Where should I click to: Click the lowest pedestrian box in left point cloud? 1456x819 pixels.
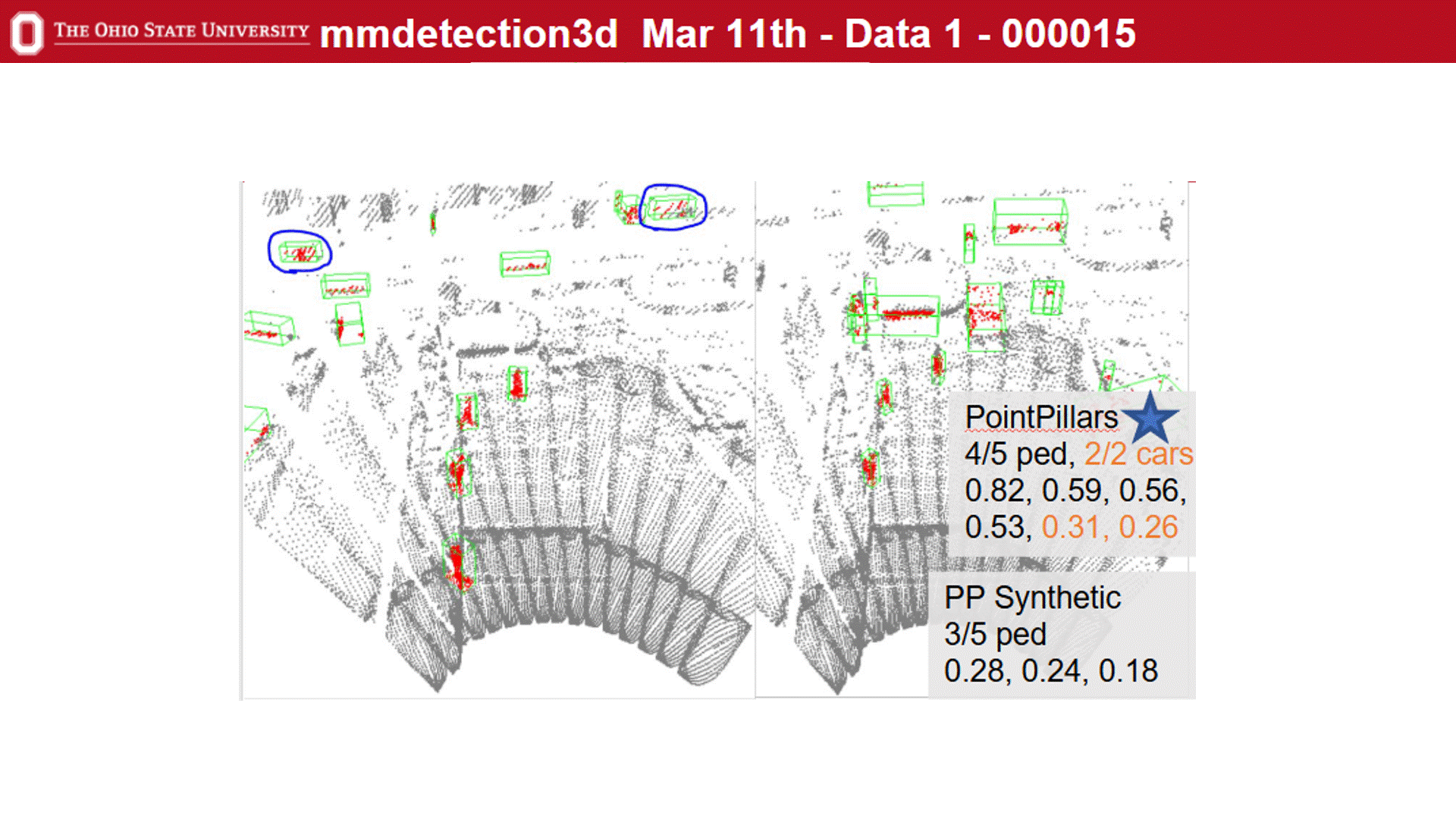click(x=459, y=563)
